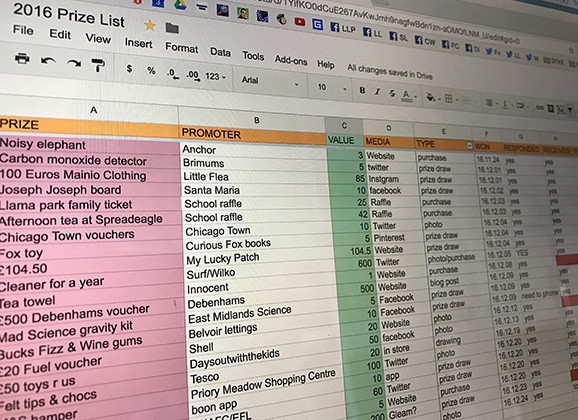Click the Redo arrow icon
The width and height of the screenshot is (578, 420).
tap(74, 63)
